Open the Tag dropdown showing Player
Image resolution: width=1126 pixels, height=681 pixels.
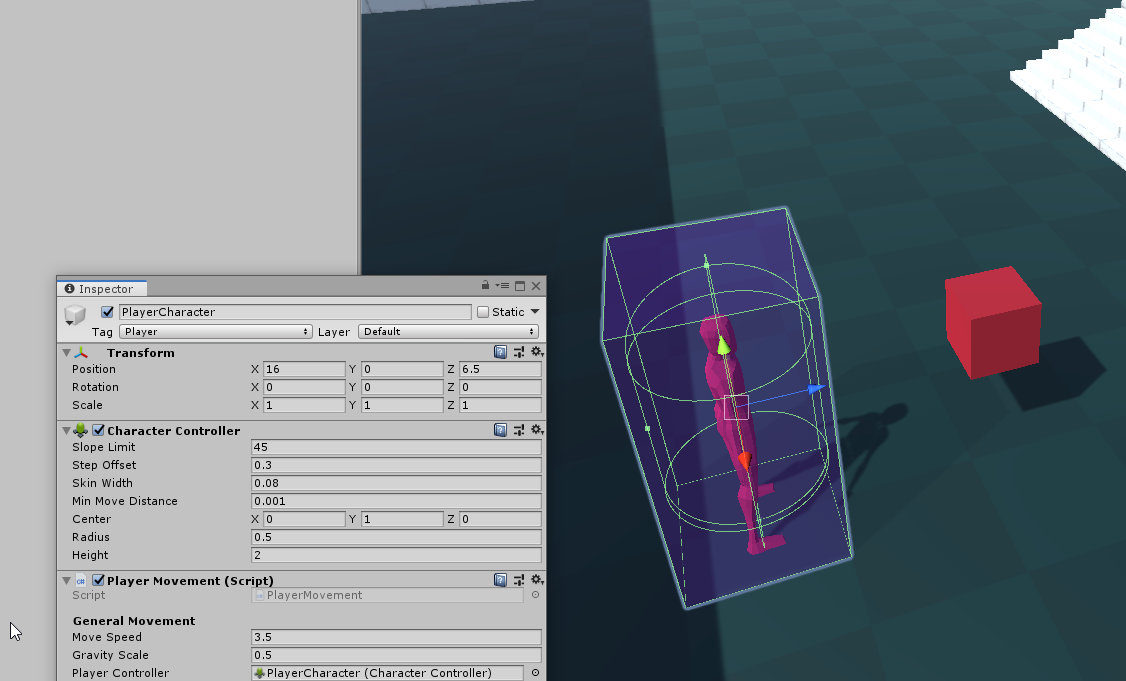pyautogui.click(x=216, y=331)
